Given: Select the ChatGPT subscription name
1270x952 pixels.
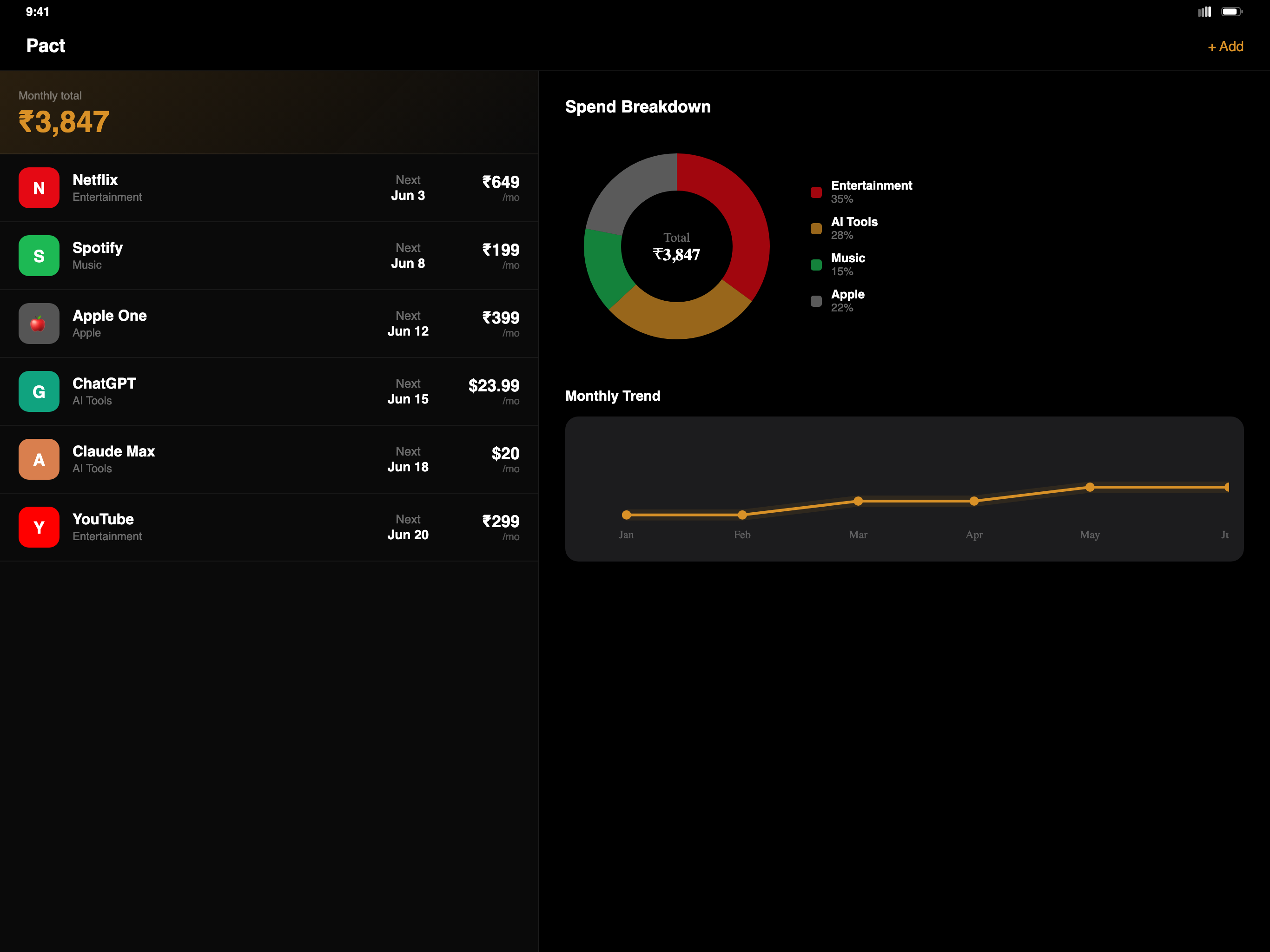Looking at the screenshot, I should tap(105, 383).
